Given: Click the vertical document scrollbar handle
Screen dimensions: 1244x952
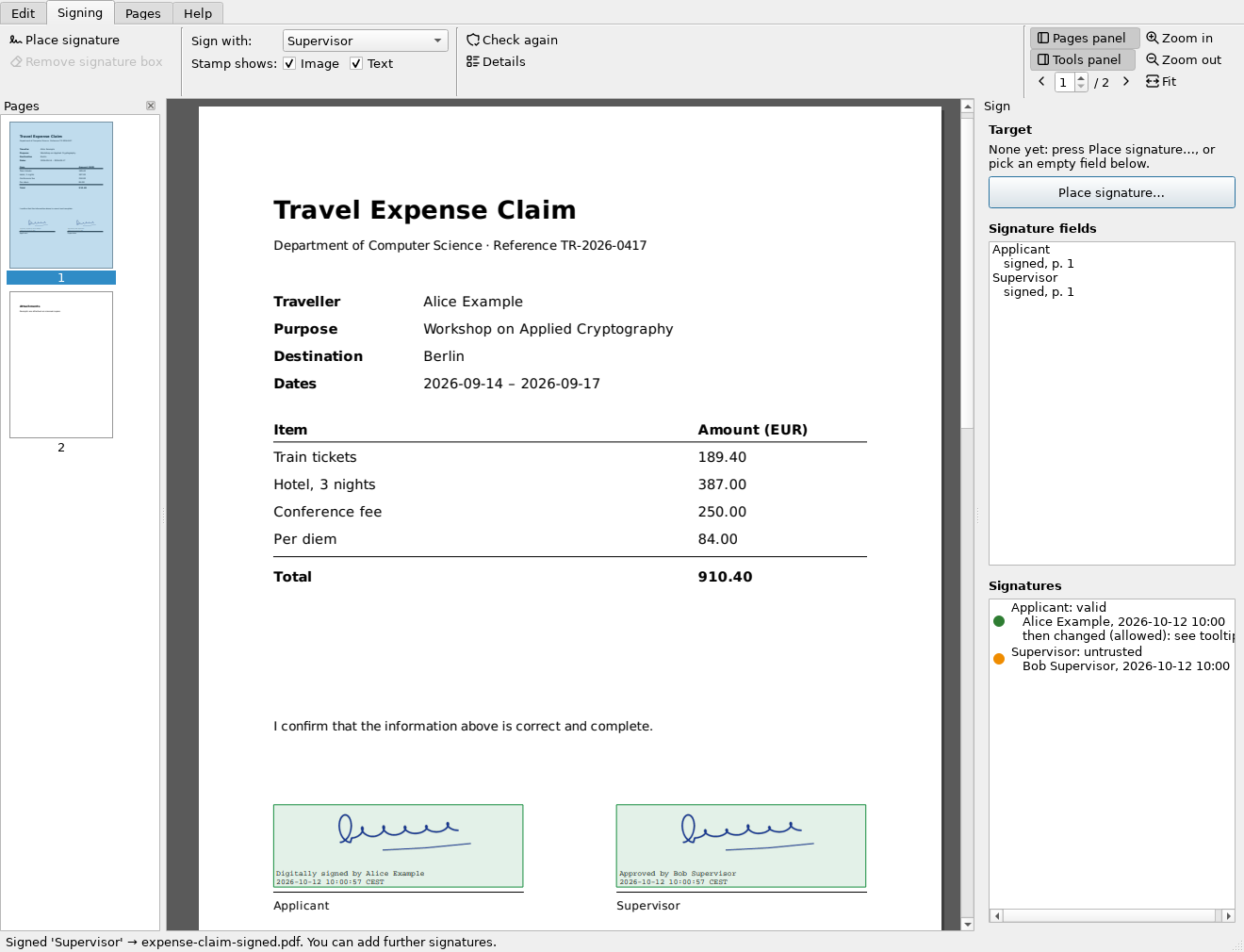Looking at the screenshot, I should click(967, 271).
